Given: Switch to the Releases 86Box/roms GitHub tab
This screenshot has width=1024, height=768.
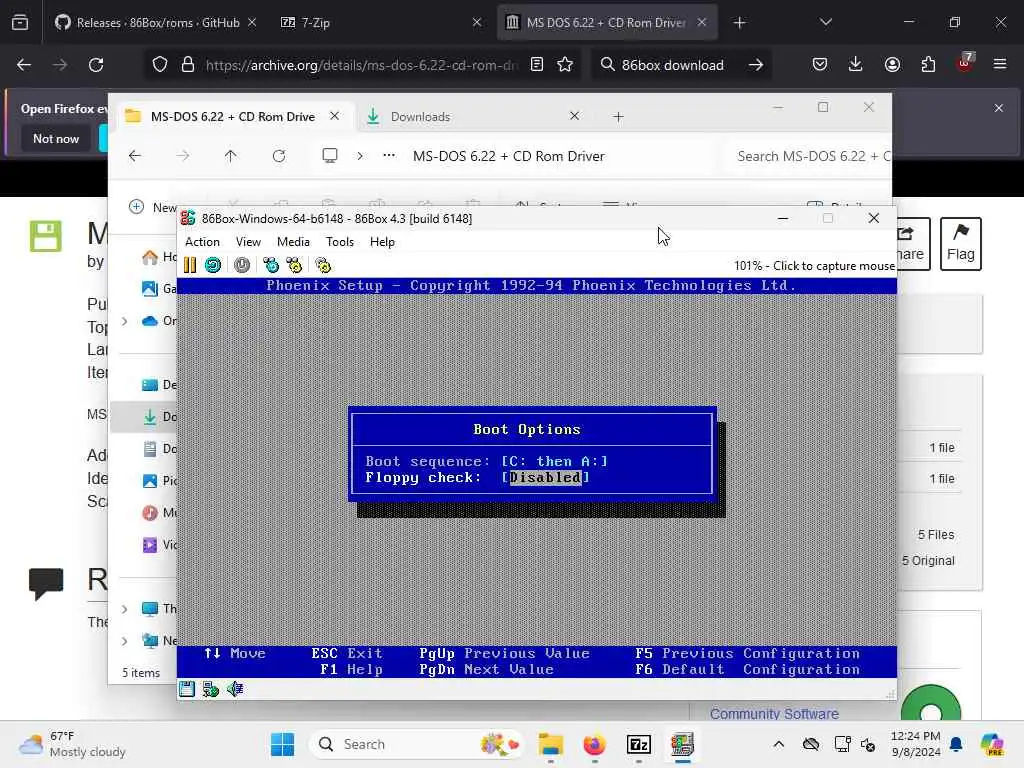Looking at the screenshot, I should pos(155,23).
